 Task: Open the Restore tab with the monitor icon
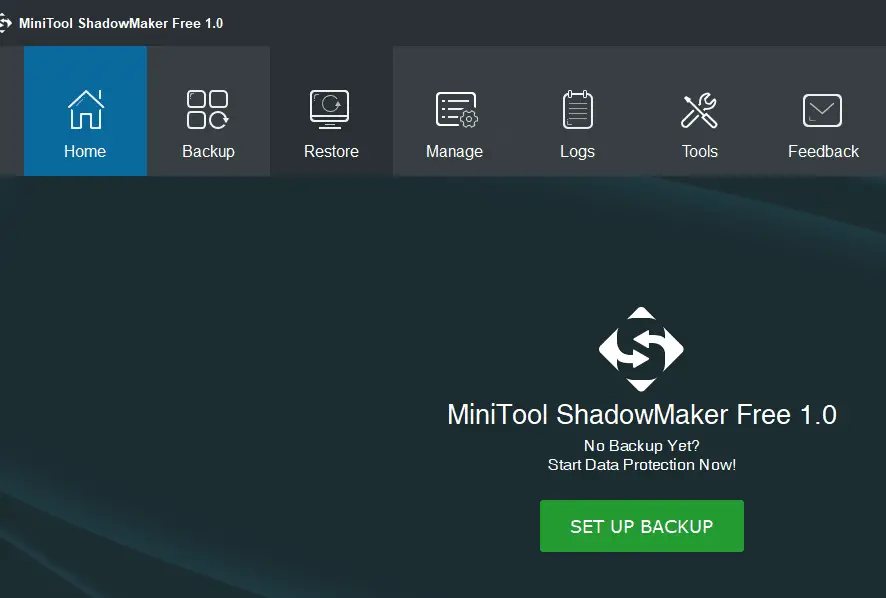click(331, 111)
